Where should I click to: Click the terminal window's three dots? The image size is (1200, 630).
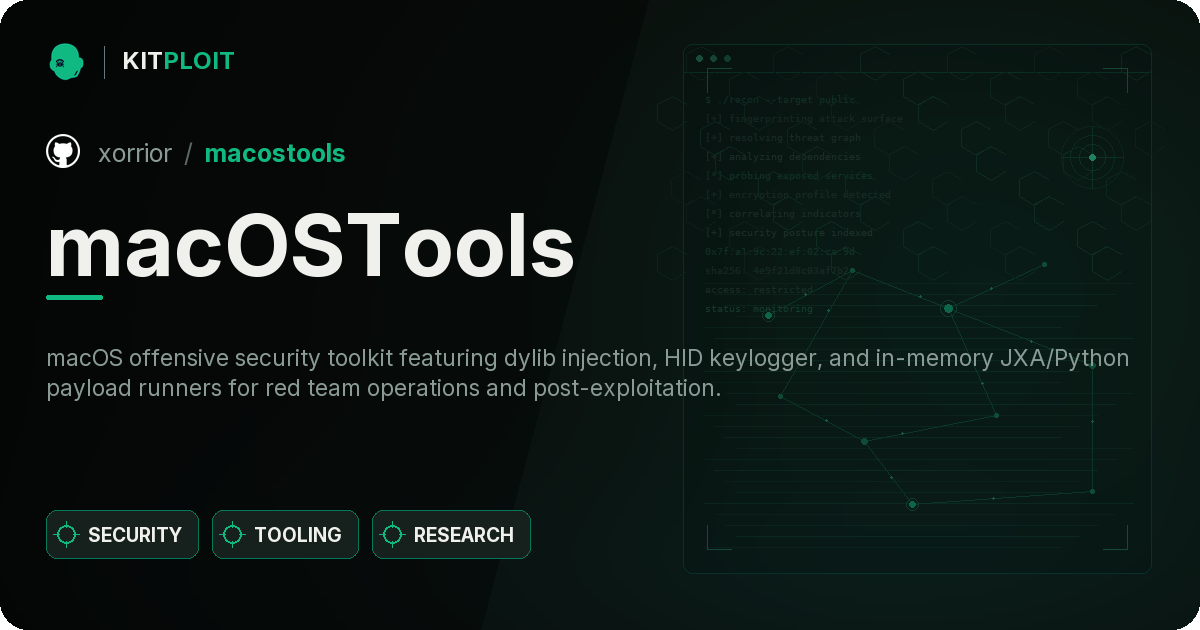(x=713, y=59)
